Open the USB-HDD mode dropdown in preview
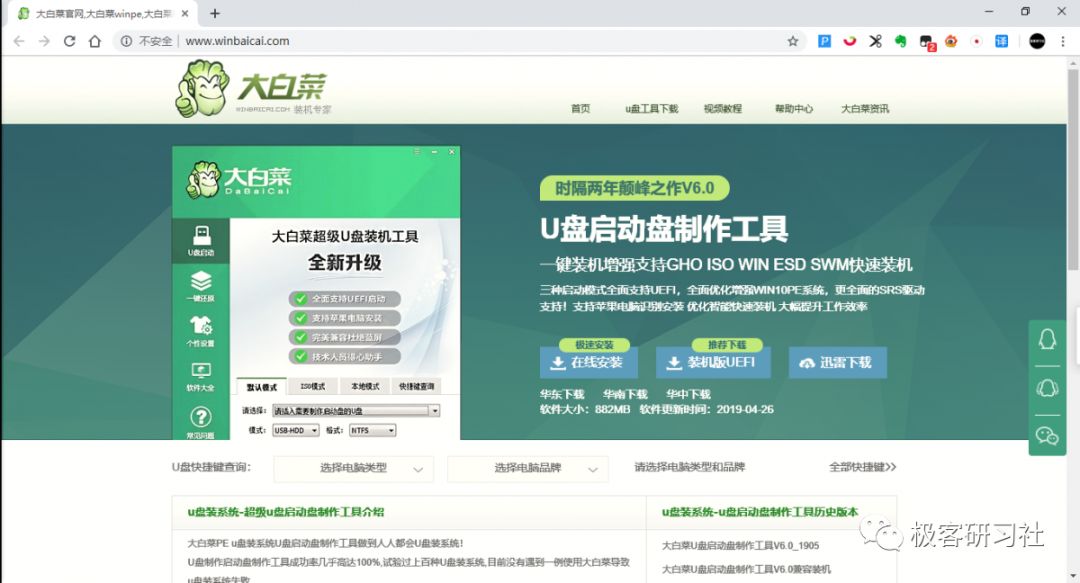 tap(295, 430)
